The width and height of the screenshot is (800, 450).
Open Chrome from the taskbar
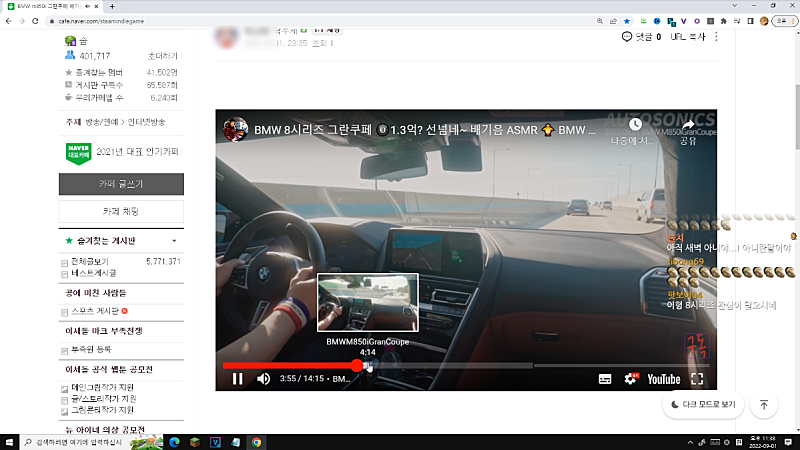click(x=256, y=442)
